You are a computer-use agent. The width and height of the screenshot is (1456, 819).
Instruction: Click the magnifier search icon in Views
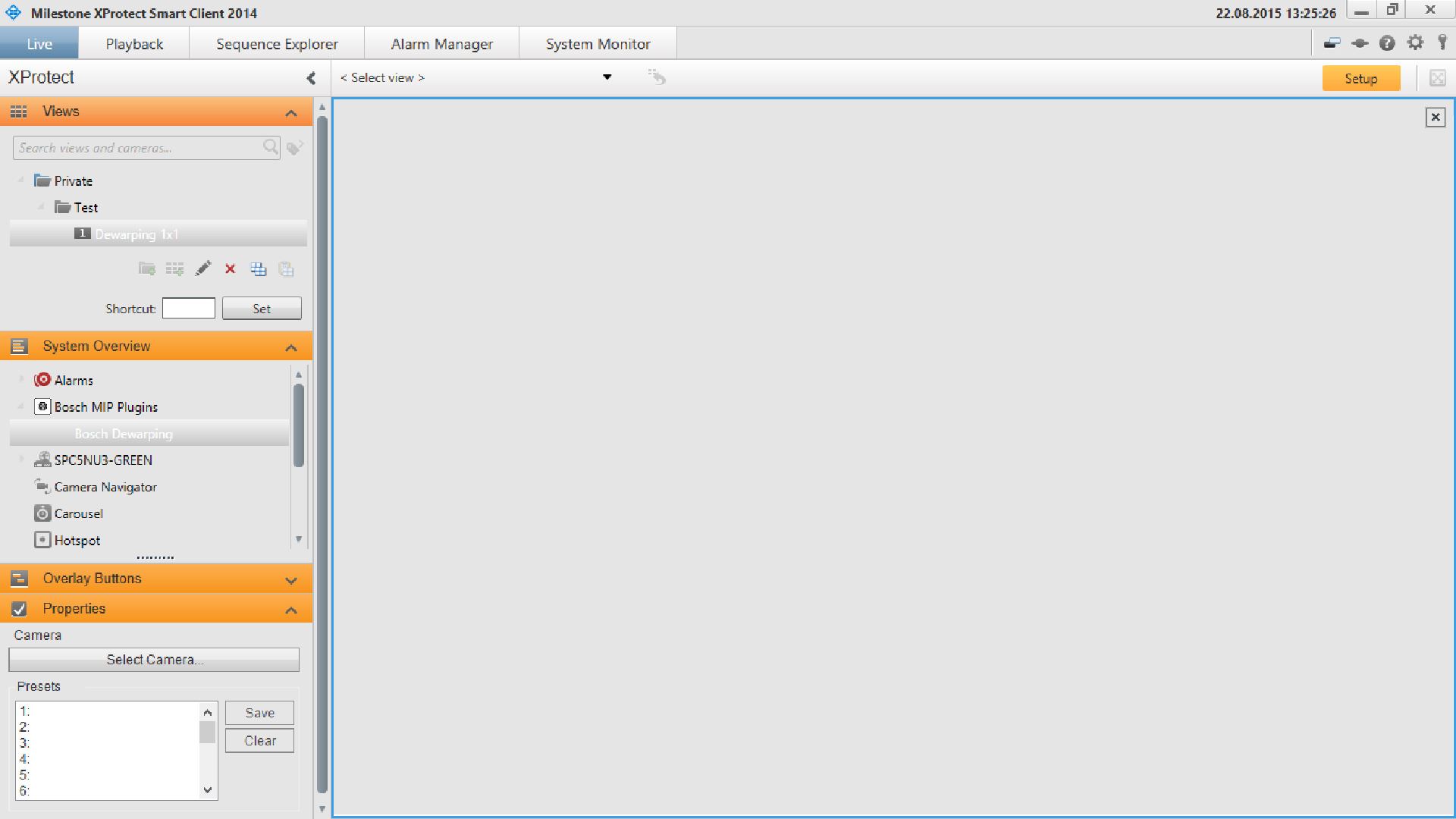tap(270, 147)
